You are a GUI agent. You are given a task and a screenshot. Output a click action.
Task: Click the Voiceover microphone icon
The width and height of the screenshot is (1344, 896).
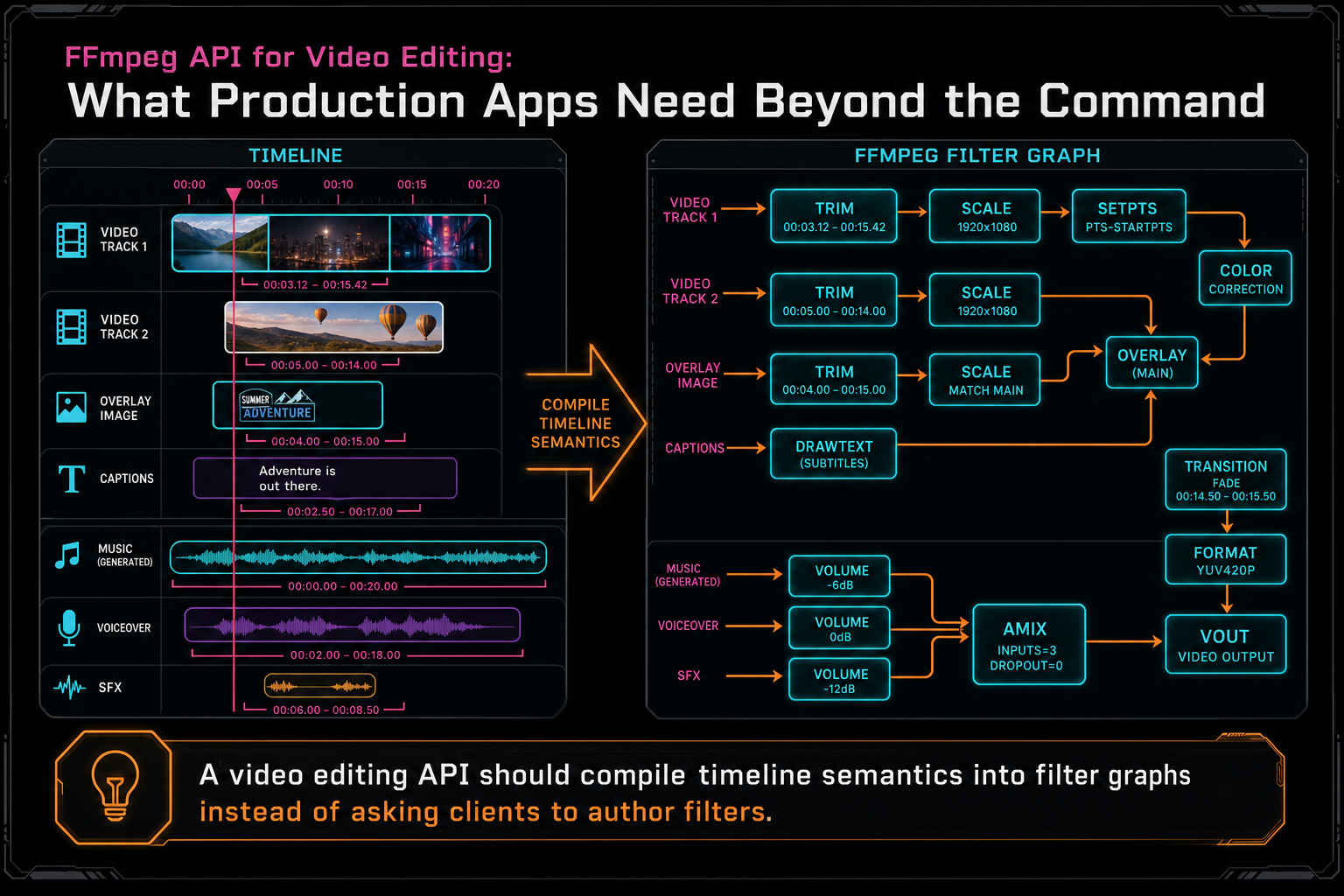click(x=69, y=627)
